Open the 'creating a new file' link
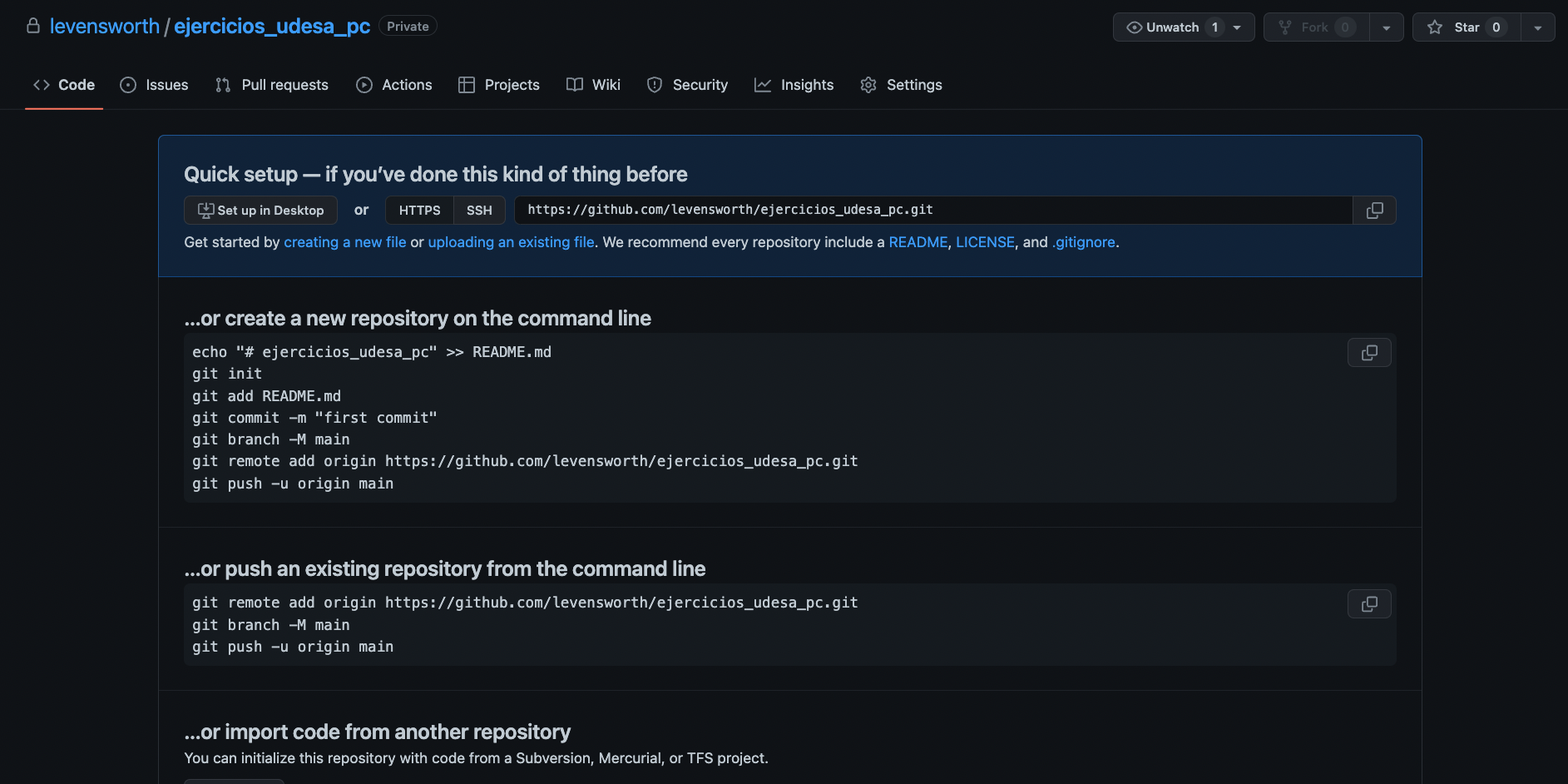 pyautogui.click(x=345, y=242)
